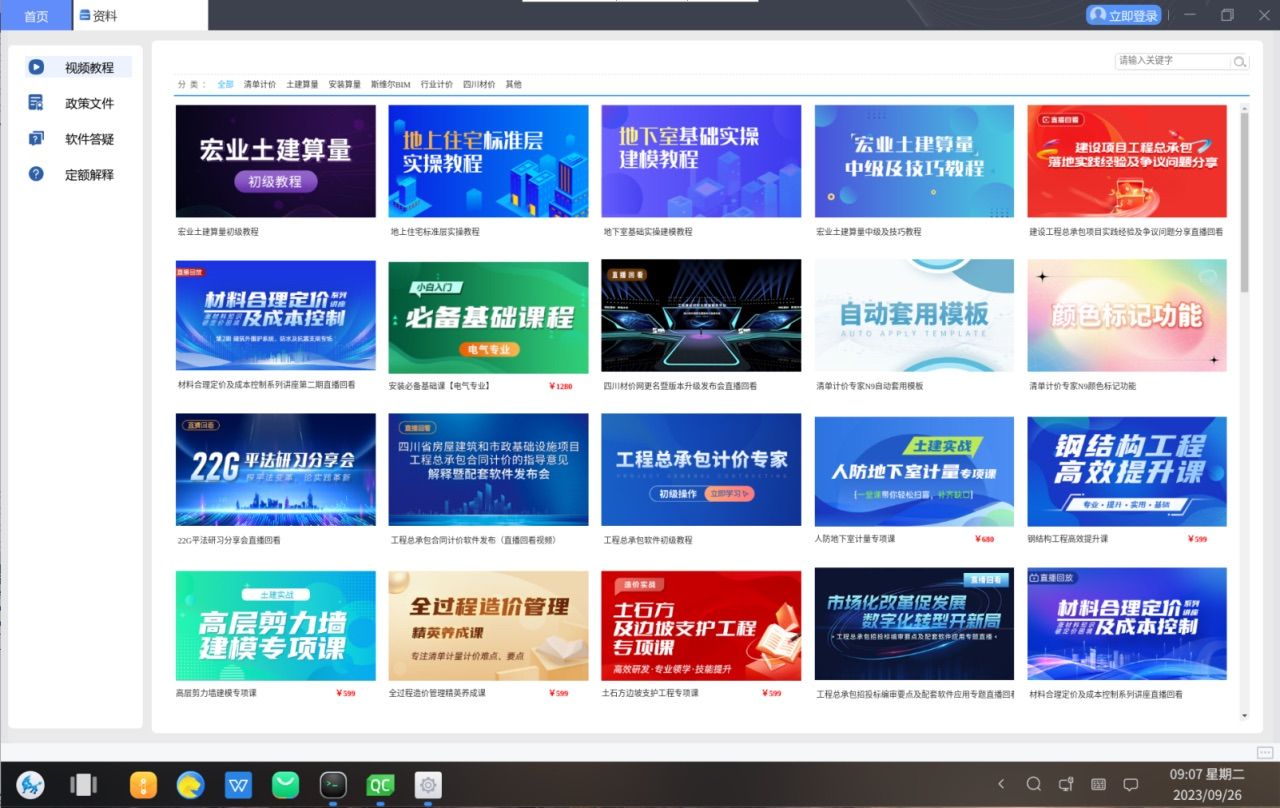Open 市场化改革促发展 thumbnail
Viewport: 1280px width, 808px height.
(x=914, y=624)
